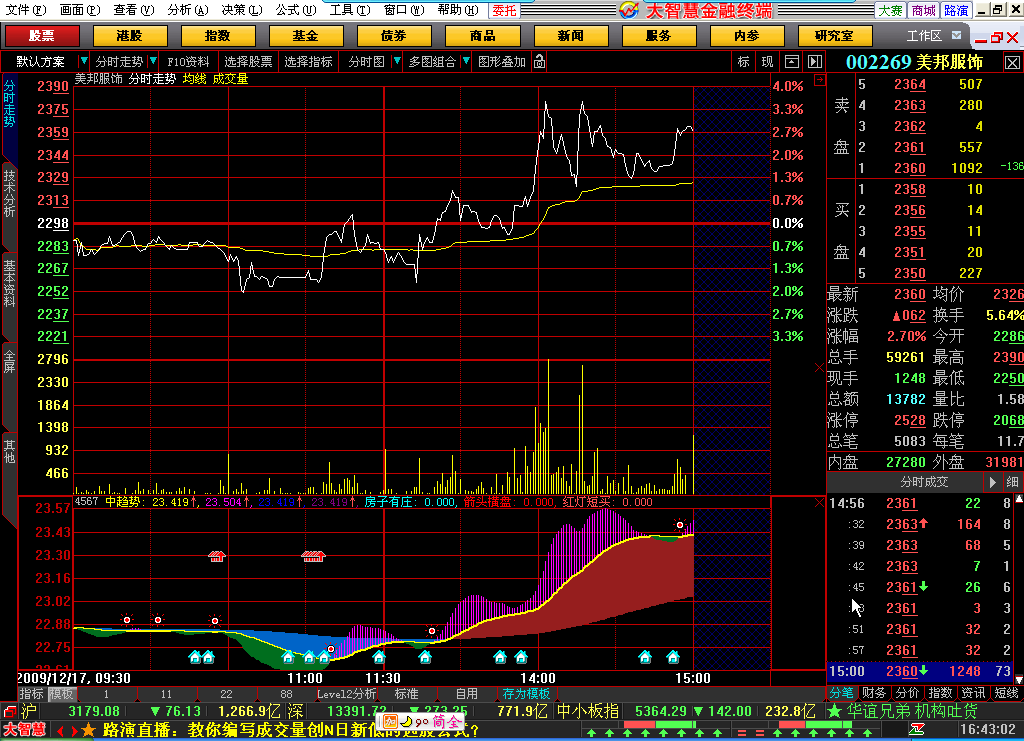Switch to the 财务 right panel tab
The height and width of the screenshot is (741, 1024).
(x=874, y=693)
